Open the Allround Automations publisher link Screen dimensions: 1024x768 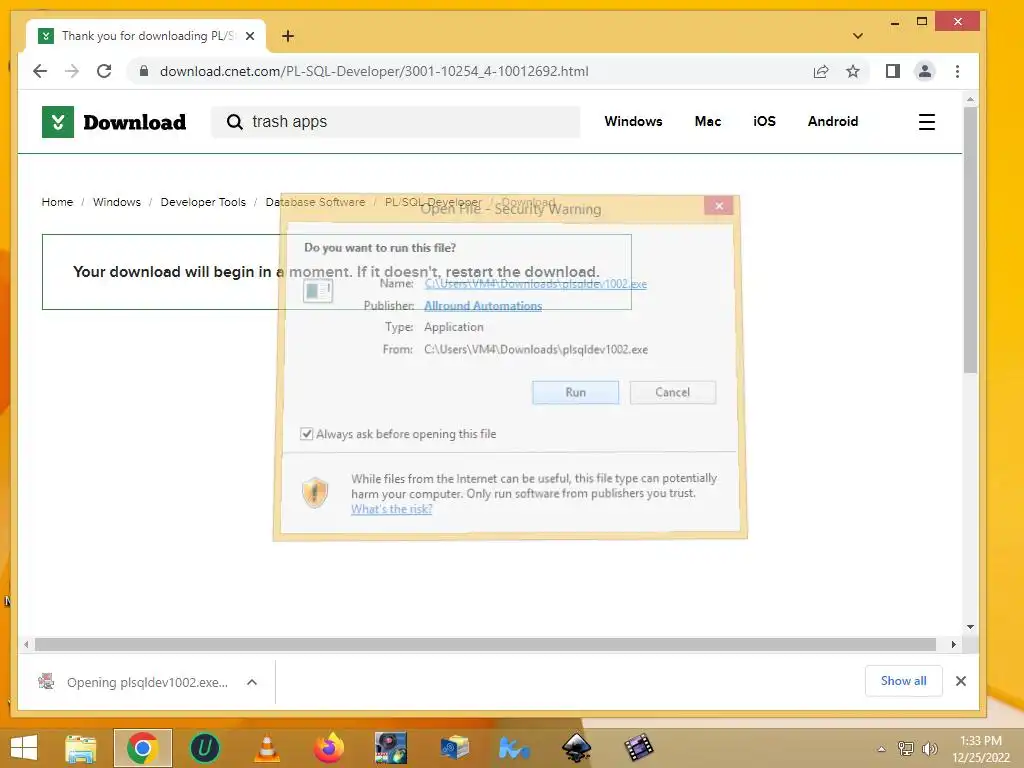tap(483, 306)
